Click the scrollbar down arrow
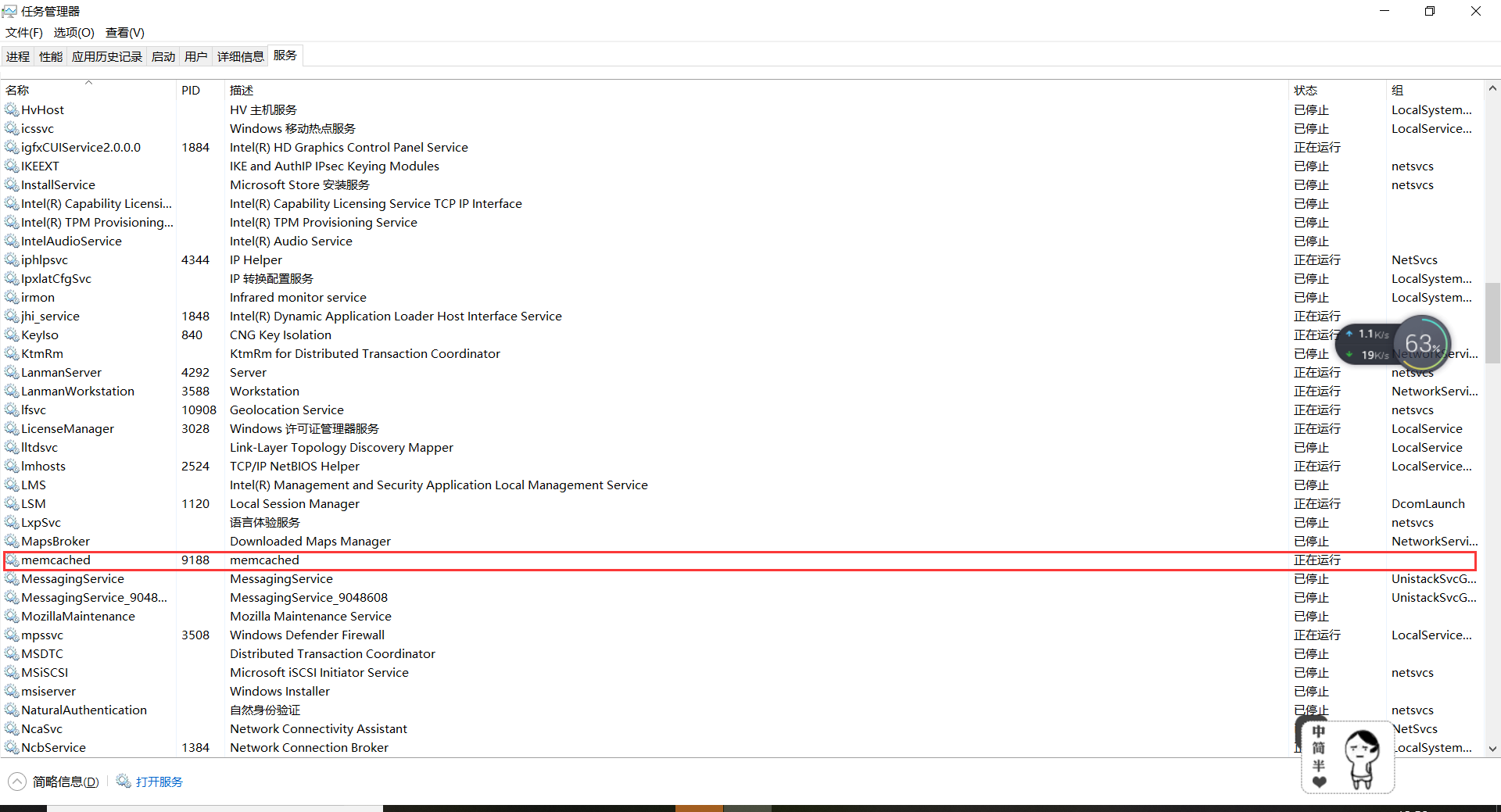The height and width of the screenshot is (812, 1501). (x=1492, y=749)
